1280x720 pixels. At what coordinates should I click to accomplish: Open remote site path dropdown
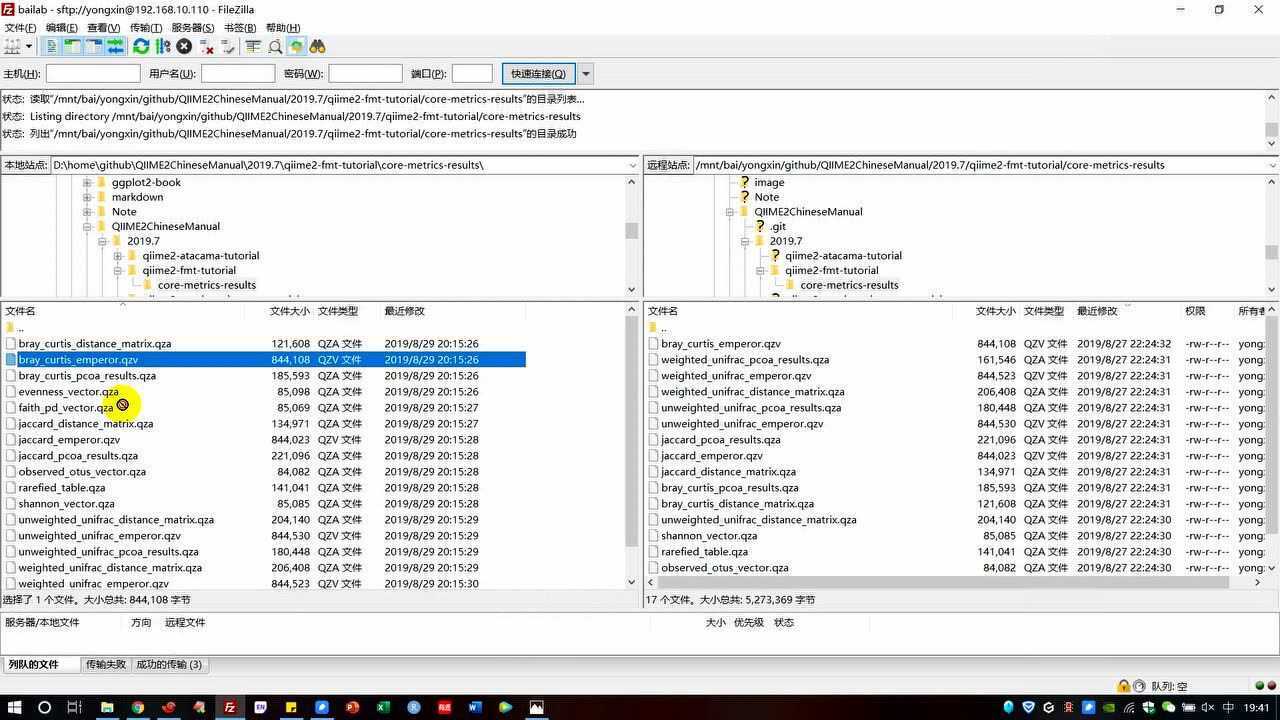tap(1272, 165)
